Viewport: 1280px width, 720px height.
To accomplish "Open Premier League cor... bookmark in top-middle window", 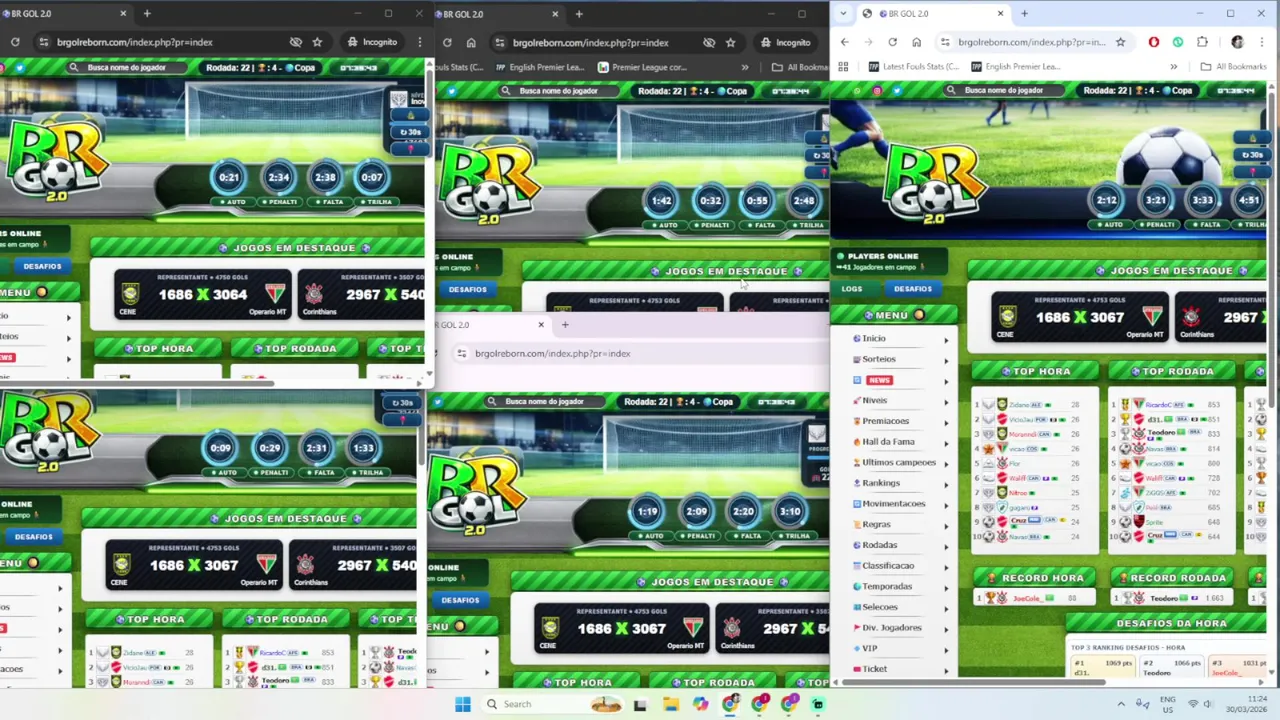I will click(642, 67).
